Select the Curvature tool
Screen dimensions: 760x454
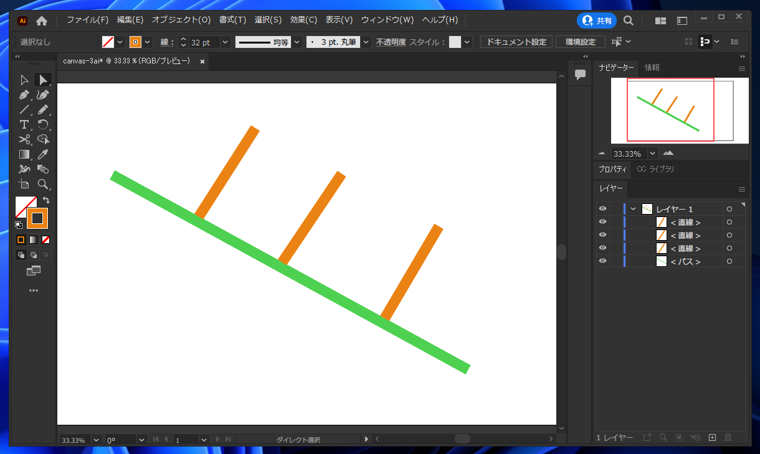(x=43, y=95)
